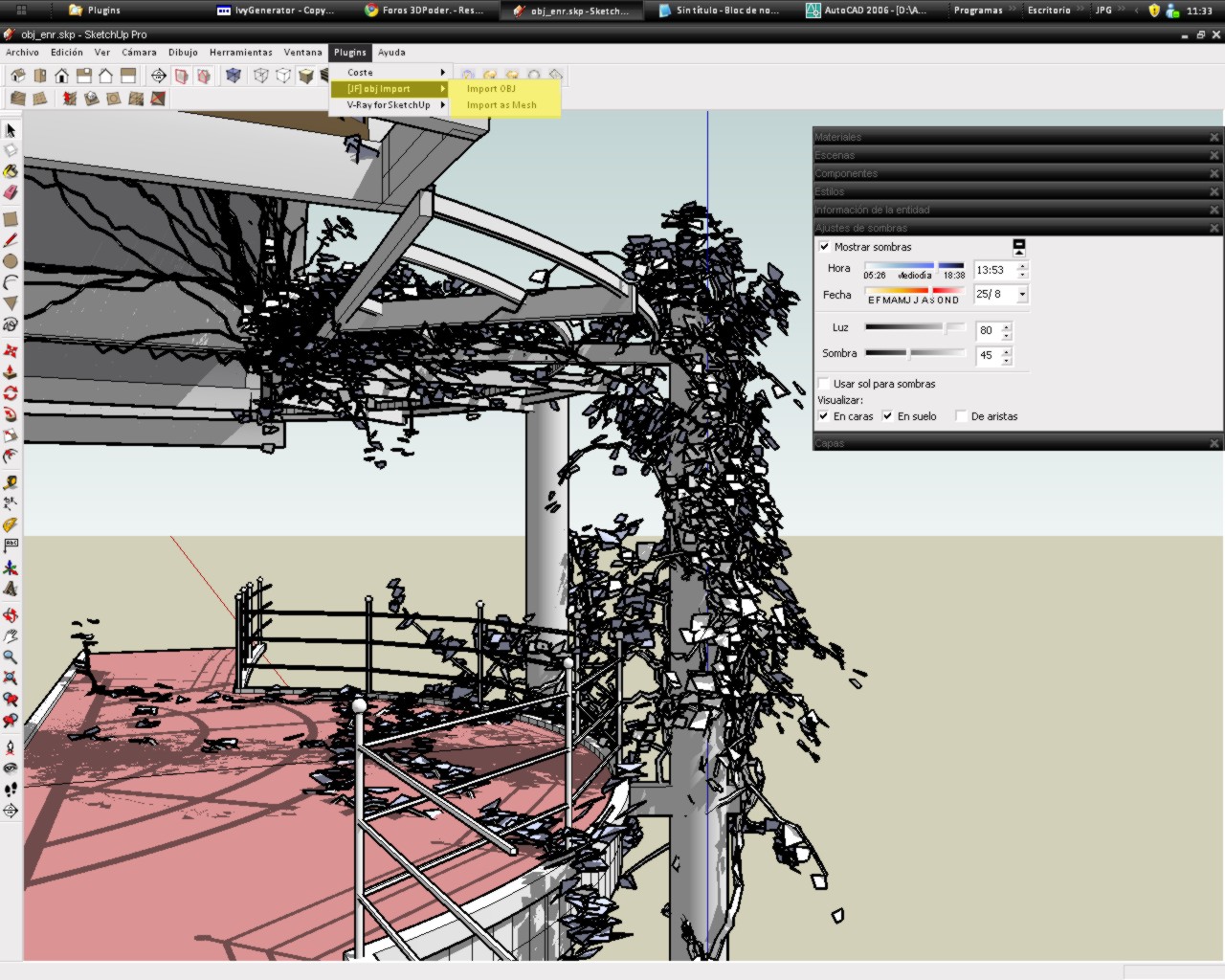Enable X-Ray face style
This screenshot has height=980, width=1225.
[233, 76]
